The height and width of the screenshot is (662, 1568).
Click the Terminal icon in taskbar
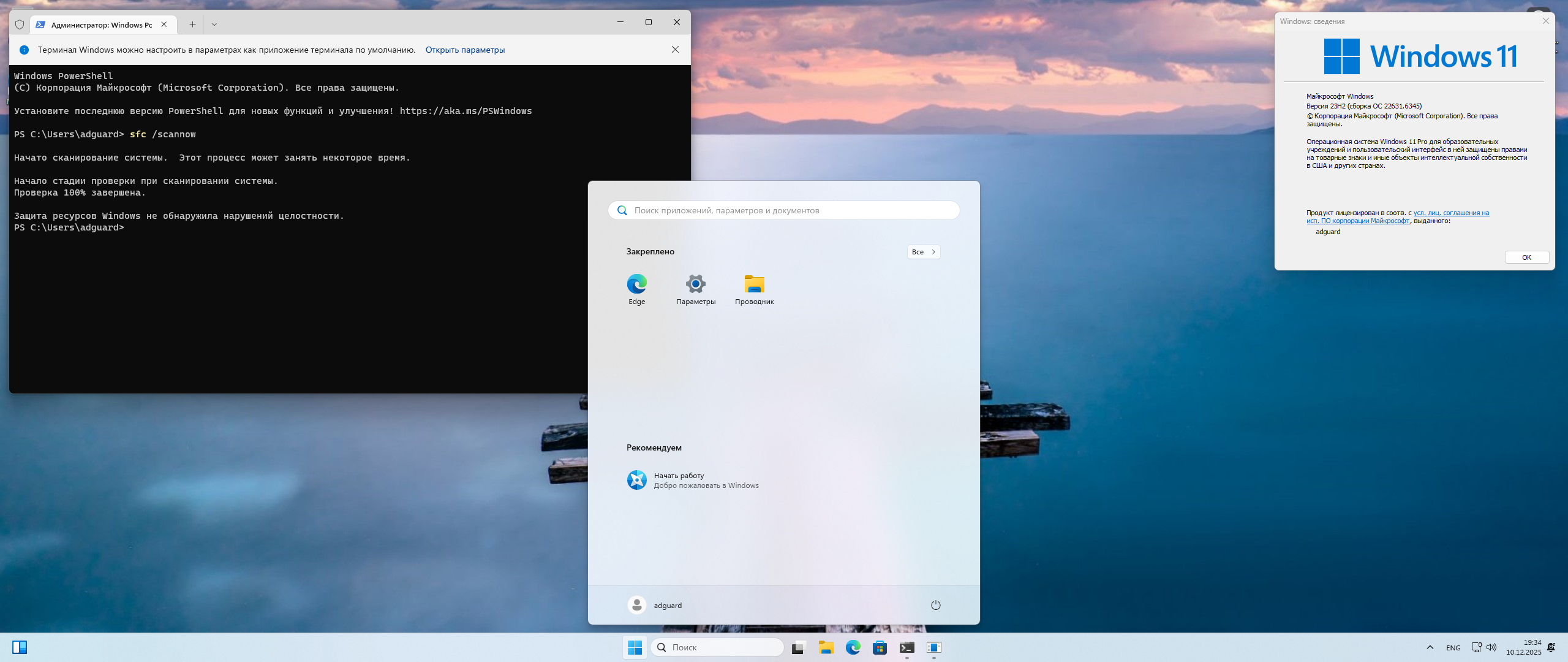tap(907, 647)
